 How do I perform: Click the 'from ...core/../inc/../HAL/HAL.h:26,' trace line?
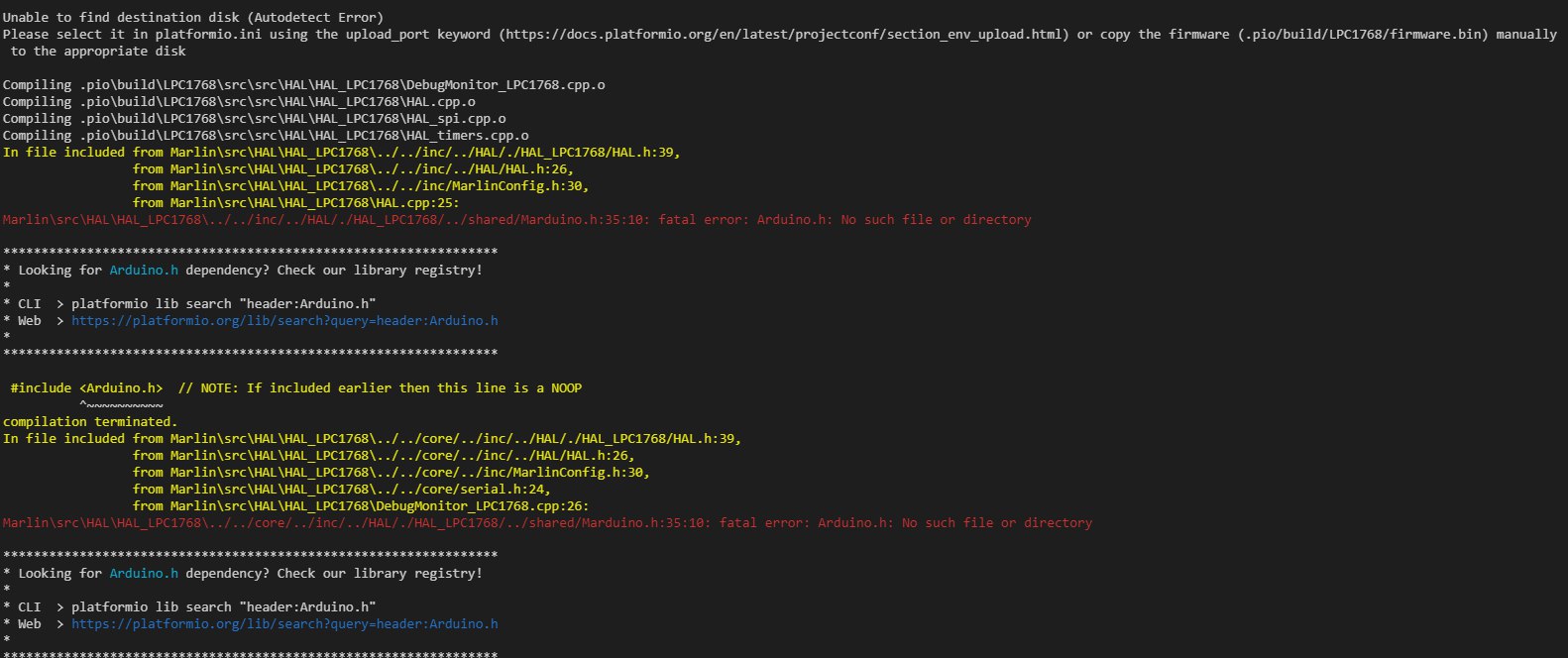tap(384, 455)
